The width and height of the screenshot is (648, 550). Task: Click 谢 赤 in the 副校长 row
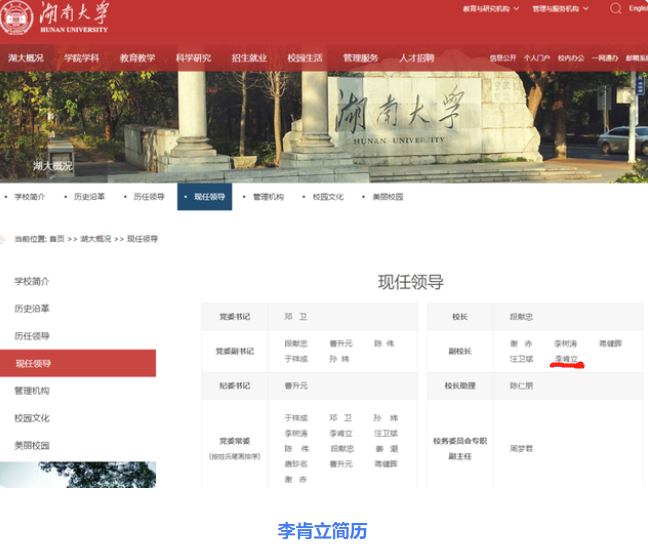521,344
